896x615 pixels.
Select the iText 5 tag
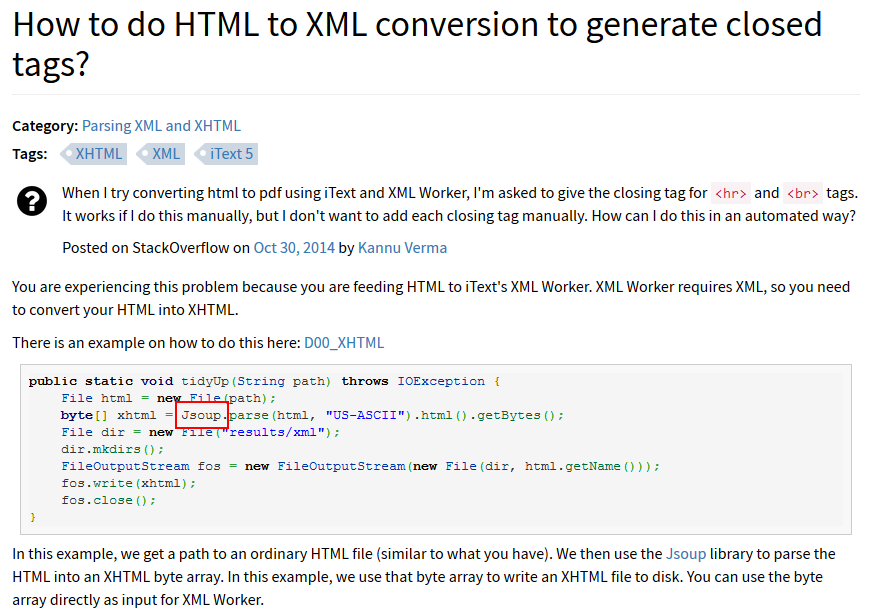231,154
